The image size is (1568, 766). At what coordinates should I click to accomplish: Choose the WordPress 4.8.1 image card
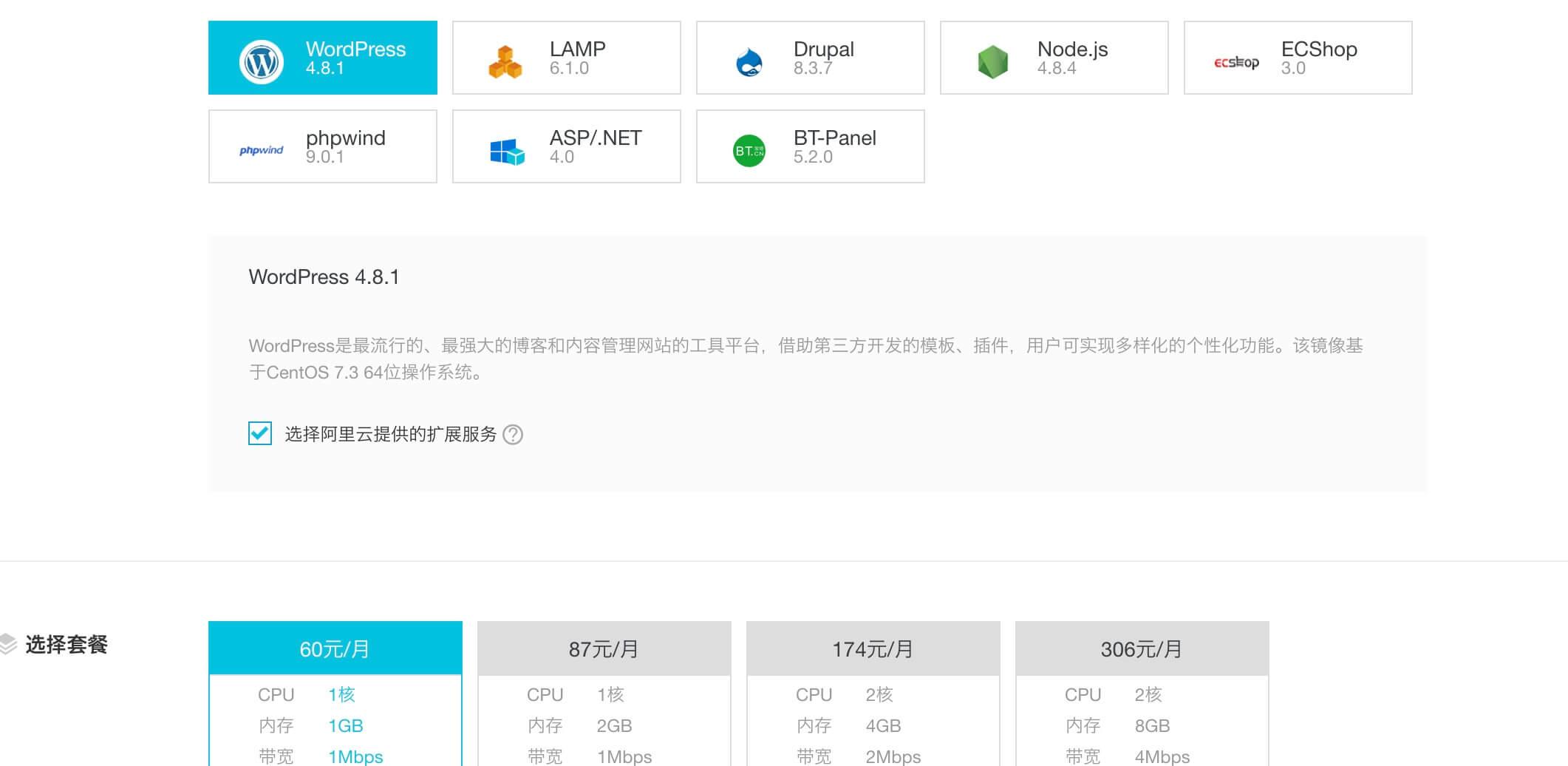(323, 58)
